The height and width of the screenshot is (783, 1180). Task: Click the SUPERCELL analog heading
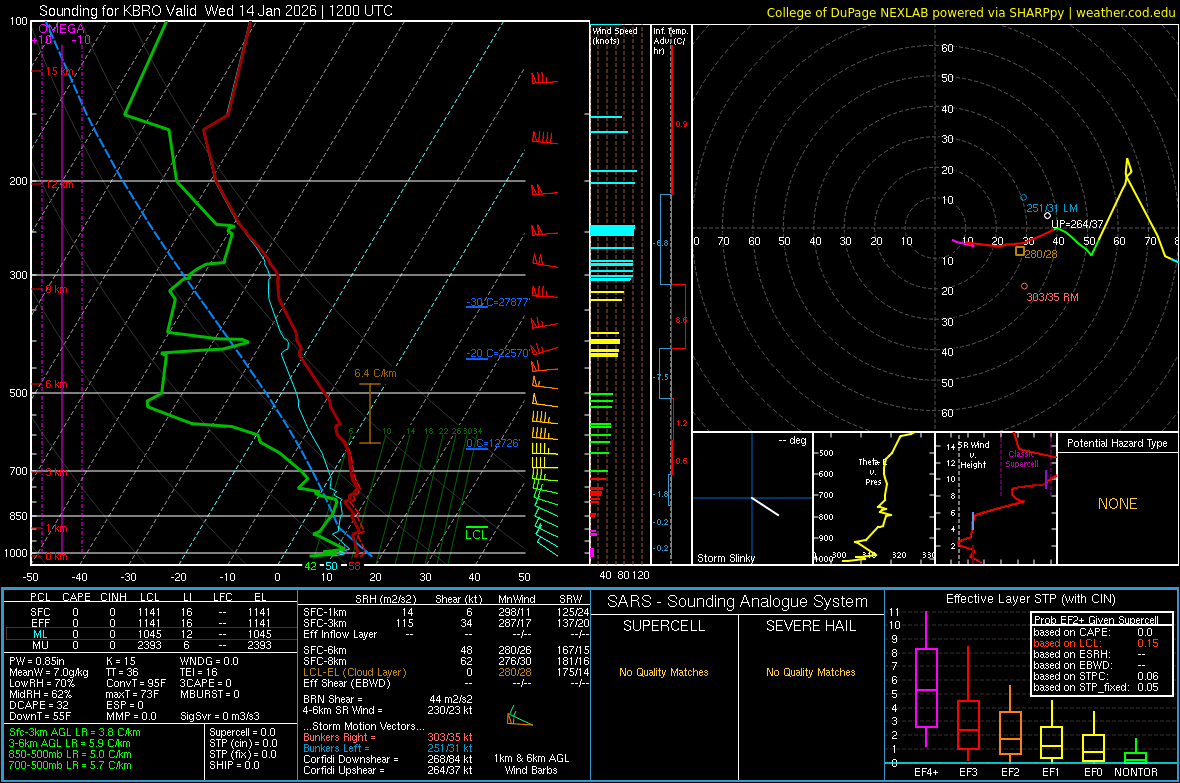point(664,626)
